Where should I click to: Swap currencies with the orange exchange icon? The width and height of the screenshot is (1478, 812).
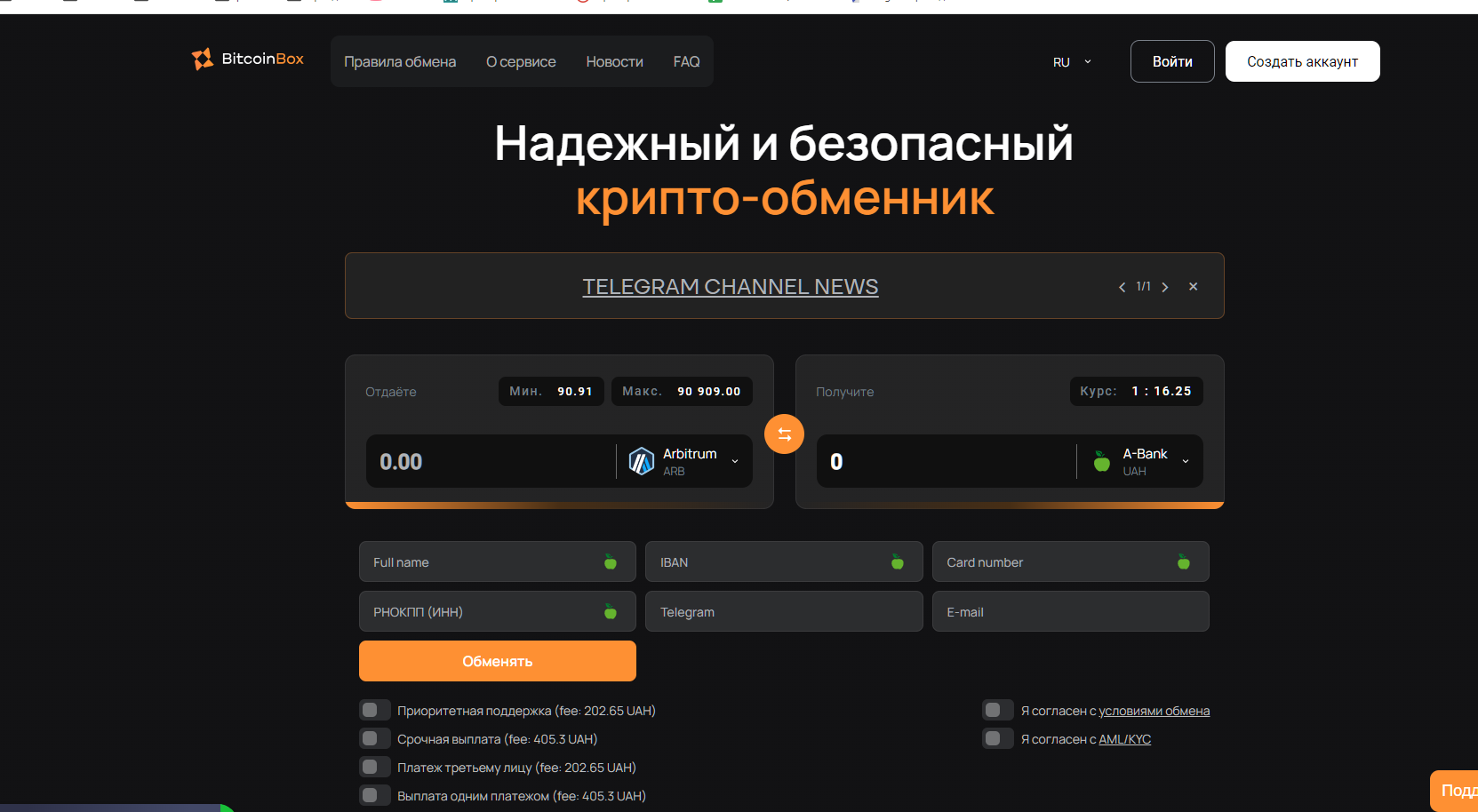pyautogui.click(x=784, y=434)
